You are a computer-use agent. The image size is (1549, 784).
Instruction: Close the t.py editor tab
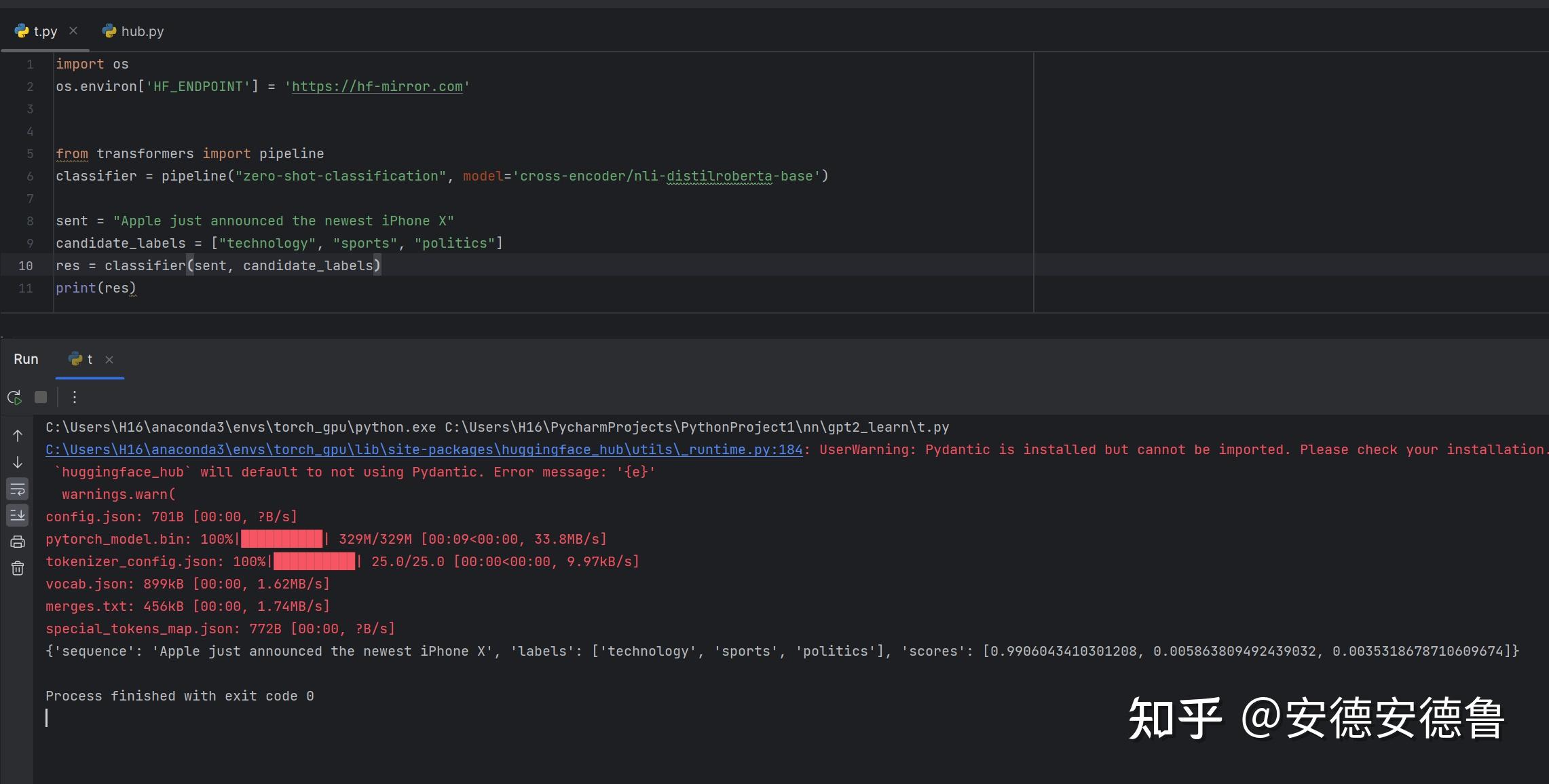tap(73, 31)
